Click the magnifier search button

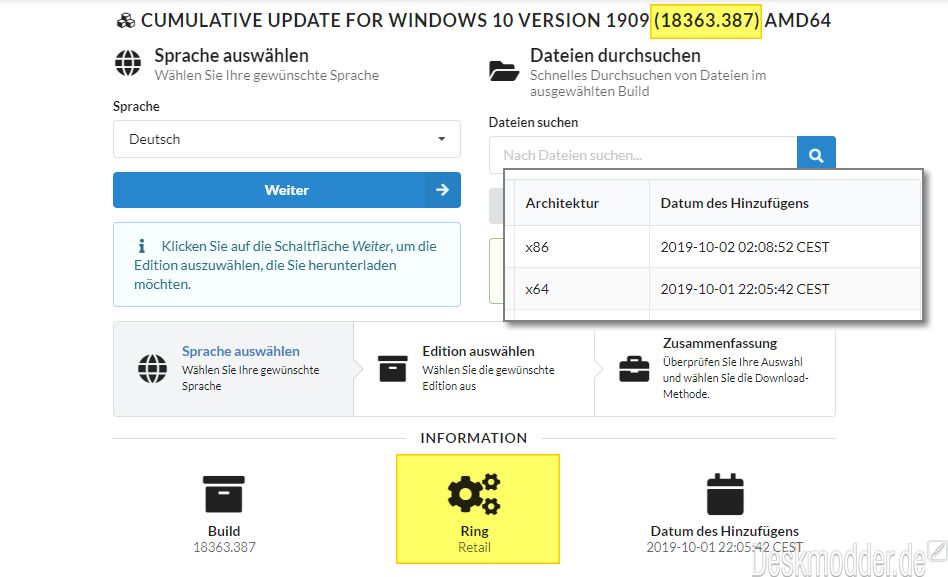click(x=816, y=155)
